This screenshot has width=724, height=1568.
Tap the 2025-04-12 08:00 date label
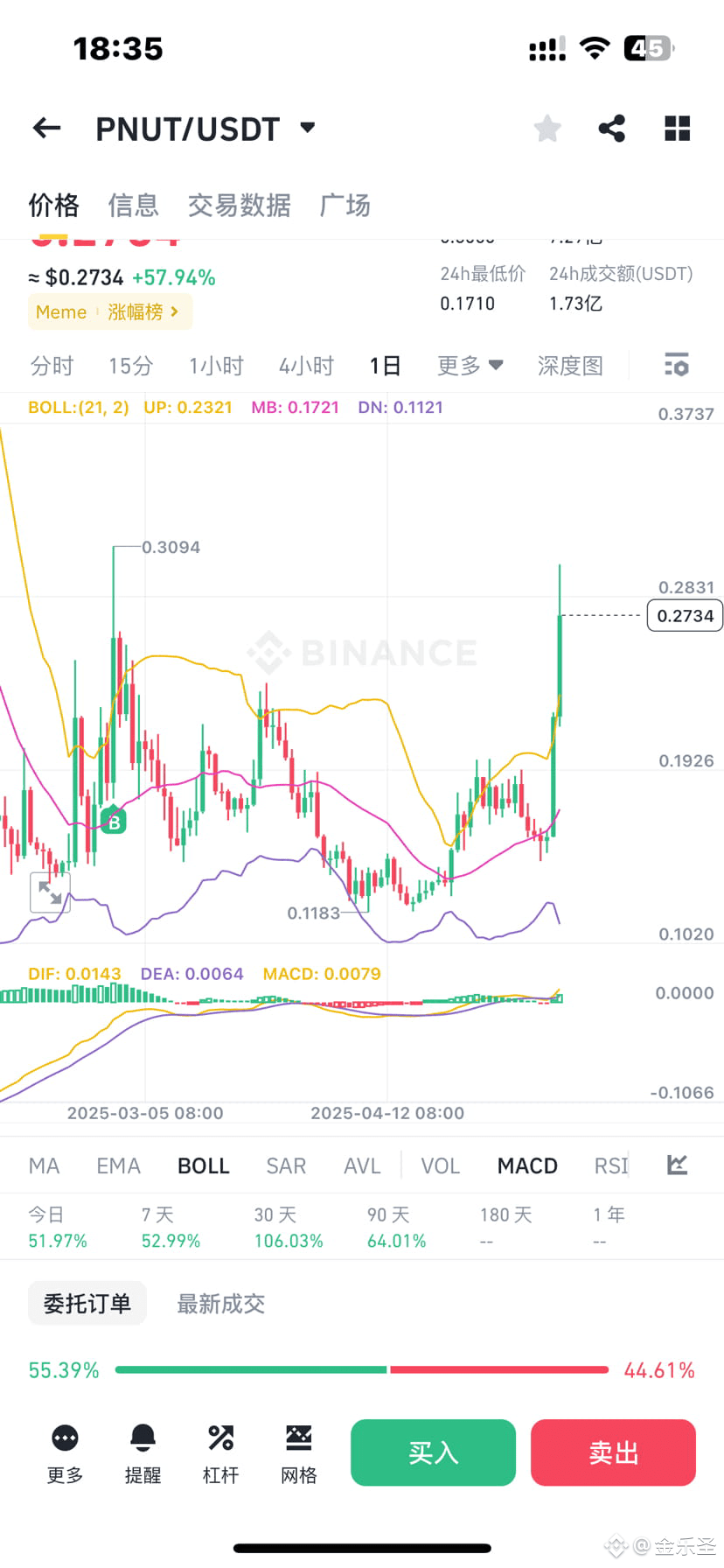[387, 1113]
